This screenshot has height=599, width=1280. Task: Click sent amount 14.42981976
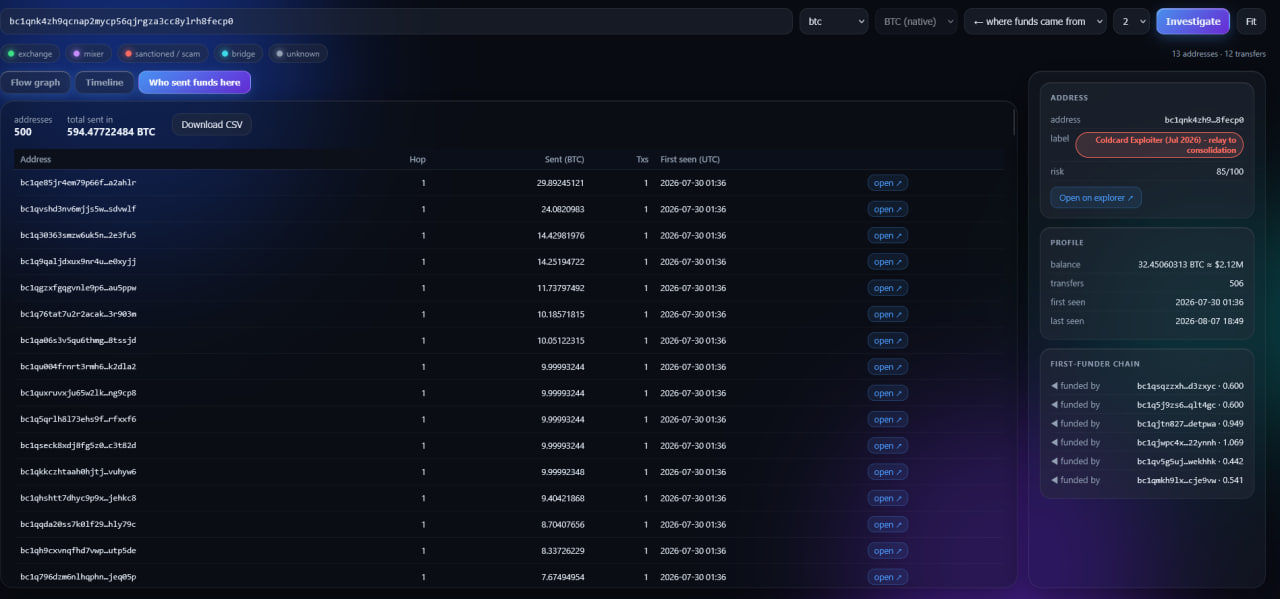tap(560, 236)
